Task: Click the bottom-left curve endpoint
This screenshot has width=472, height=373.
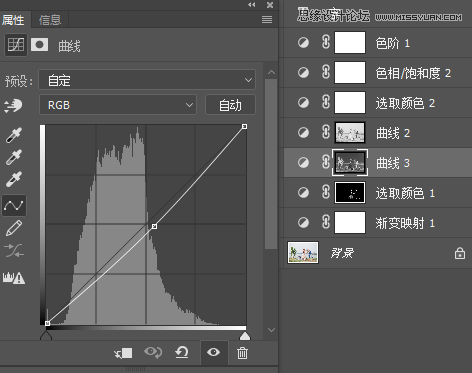Action: 47,323
